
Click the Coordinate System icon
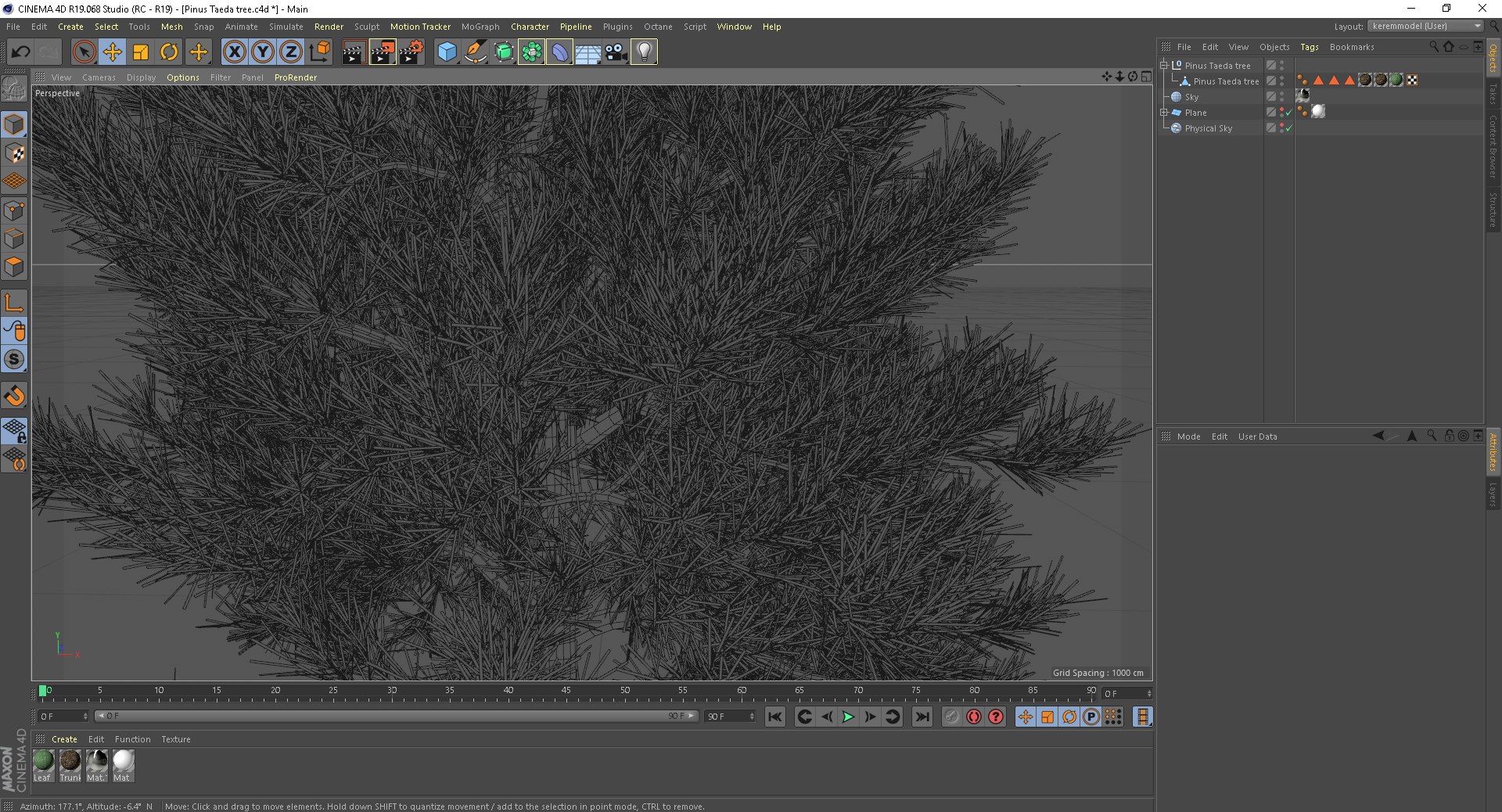pos(319,52)
